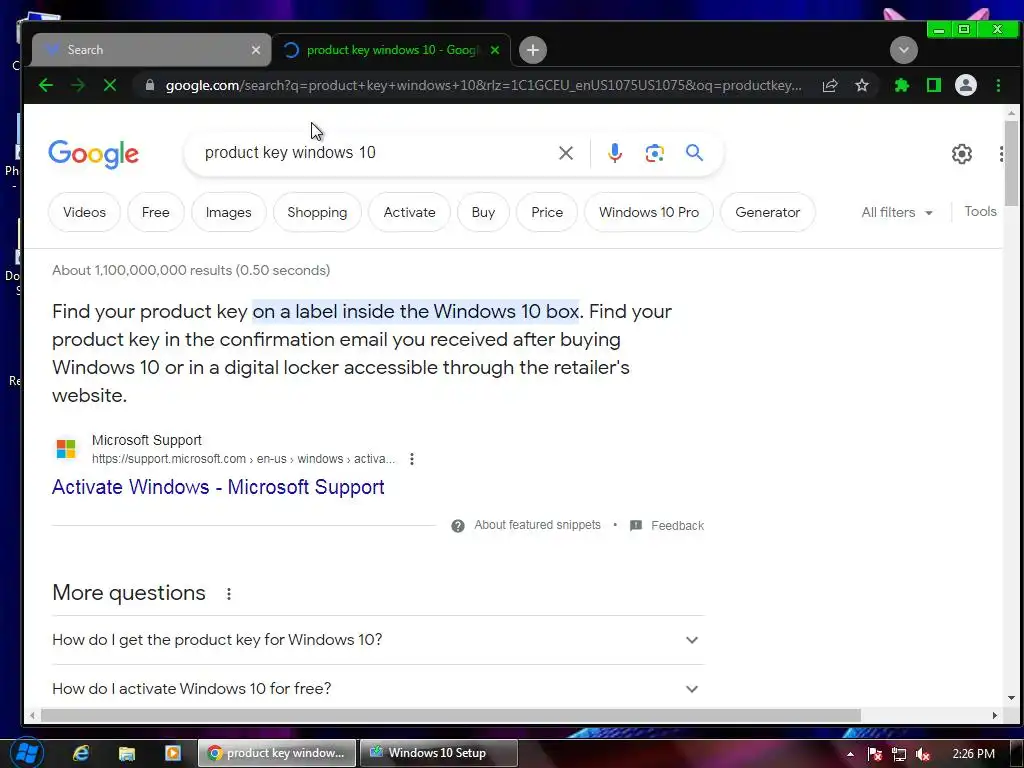The width and height of the screenshot is (1024, 768).
Task: Start voice search with the microphone
Action: (615, 153)
